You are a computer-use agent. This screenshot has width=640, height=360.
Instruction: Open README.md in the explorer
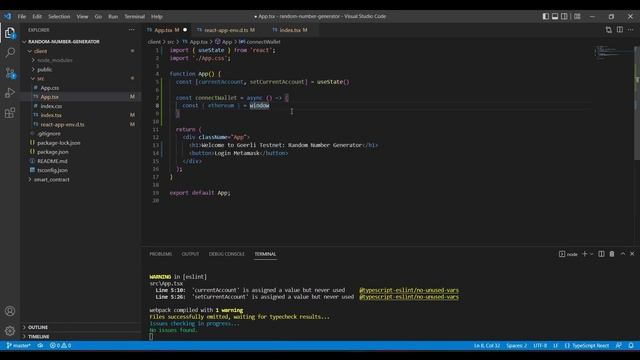click(x=52, y=161)
